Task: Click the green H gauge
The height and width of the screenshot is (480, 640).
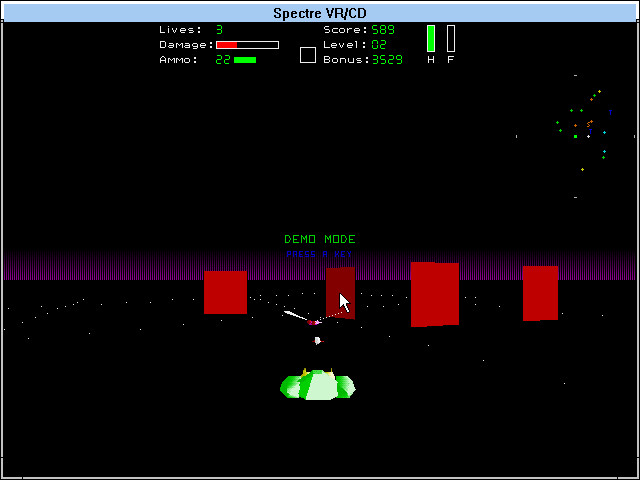Action: tap(431, 38)
